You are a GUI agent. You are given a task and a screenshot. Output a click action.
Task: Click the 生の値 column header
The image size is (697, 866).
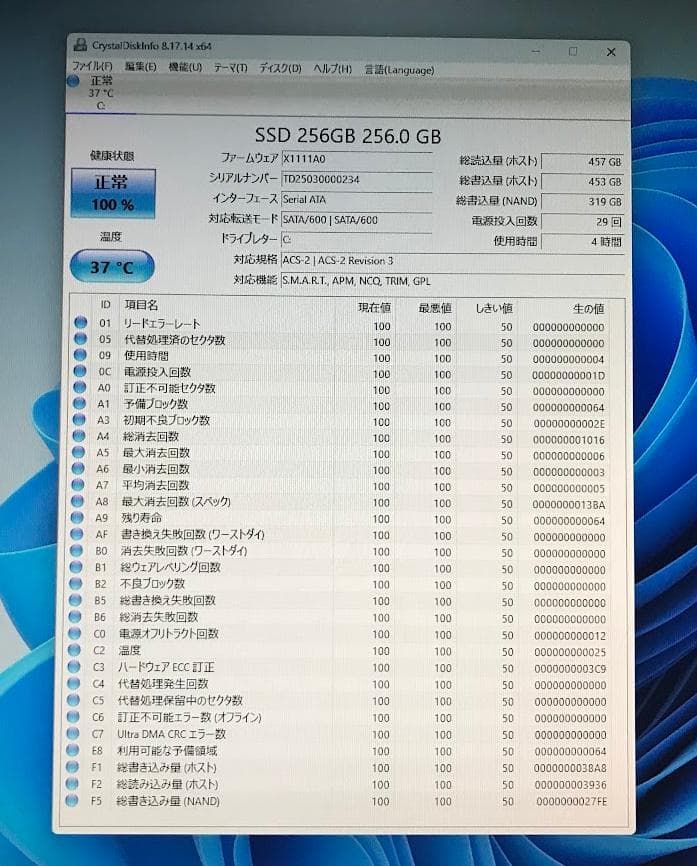point(588,309)
